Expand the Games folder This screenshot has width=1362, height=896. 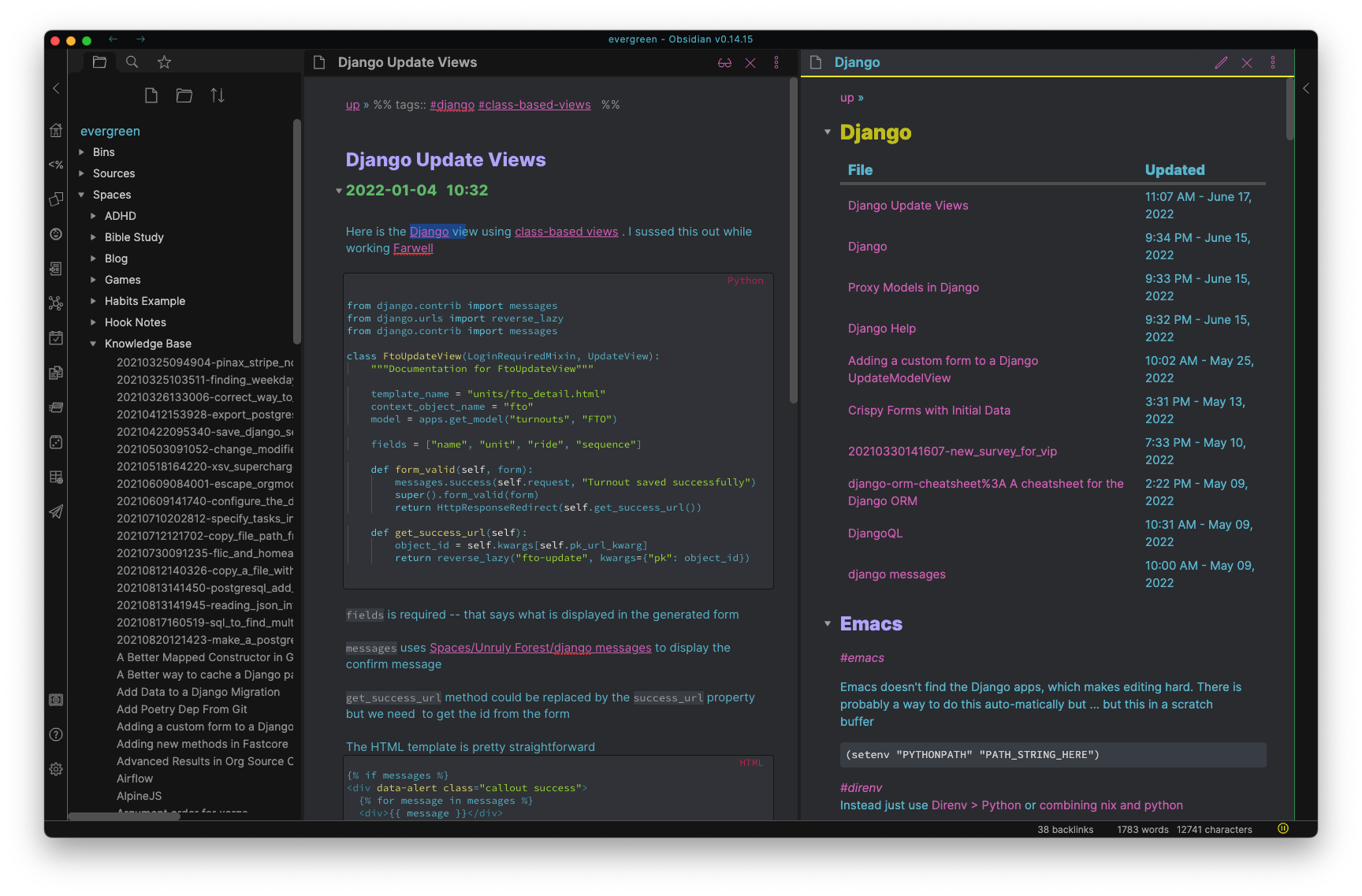(x=93, y=280)
